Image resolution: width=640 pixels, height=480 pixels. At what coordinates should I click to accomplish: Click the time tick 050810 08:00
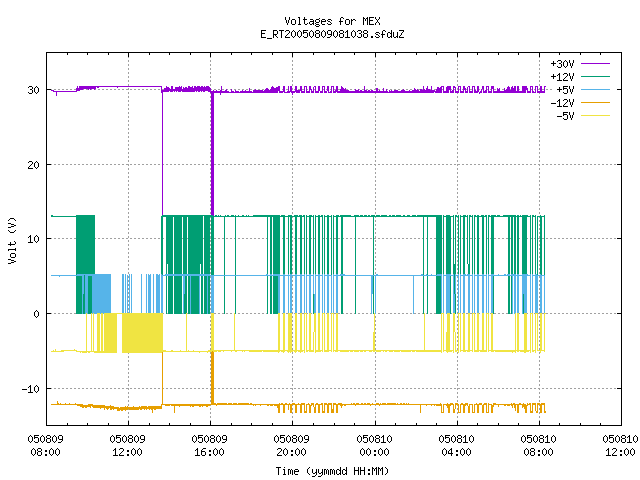[538, 445]
